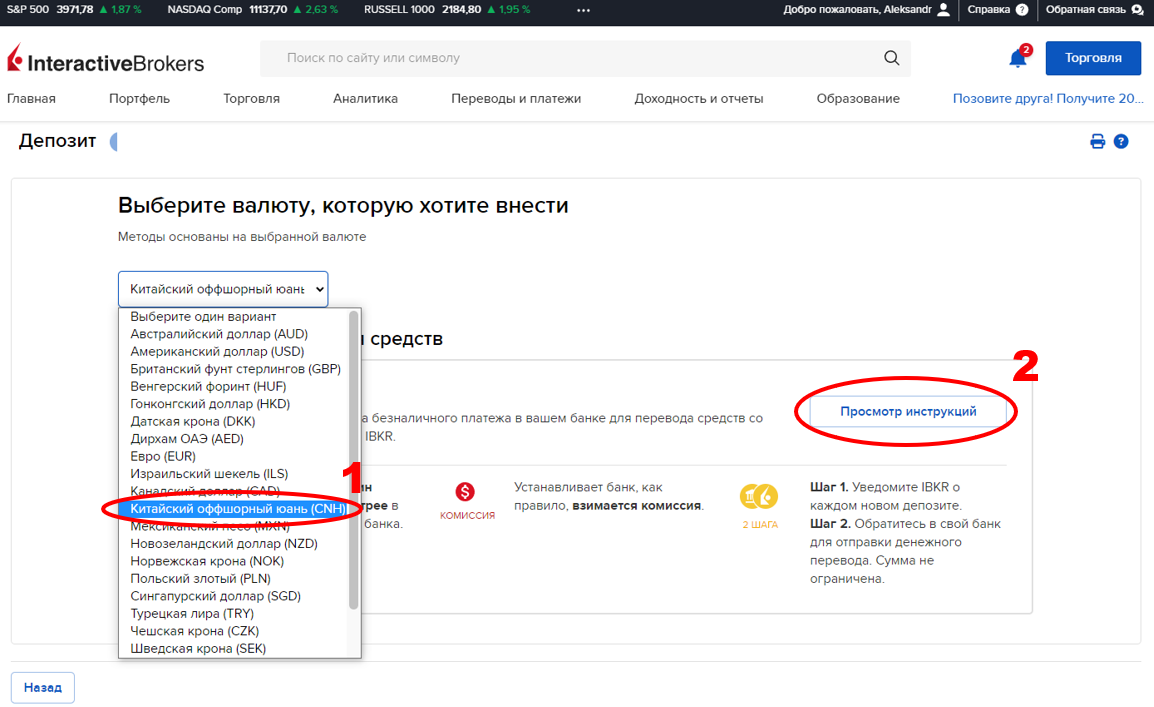Click the yellow 2 шага icon

759,497
